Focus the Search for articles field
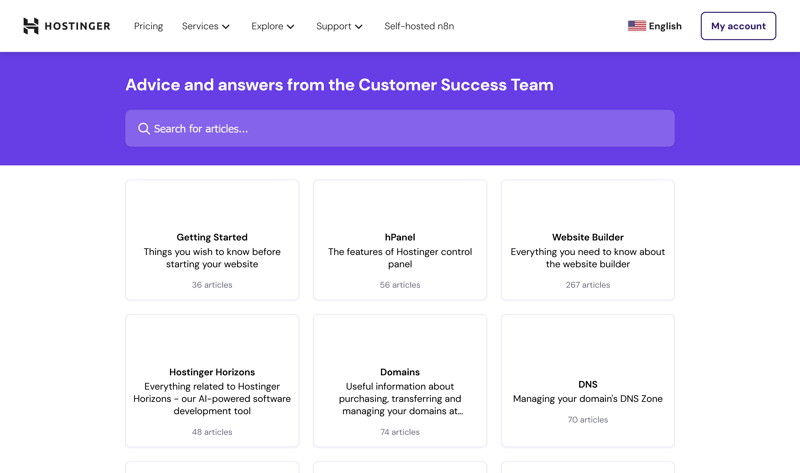Viewport: 800px width, 473px height. (400, 129)
